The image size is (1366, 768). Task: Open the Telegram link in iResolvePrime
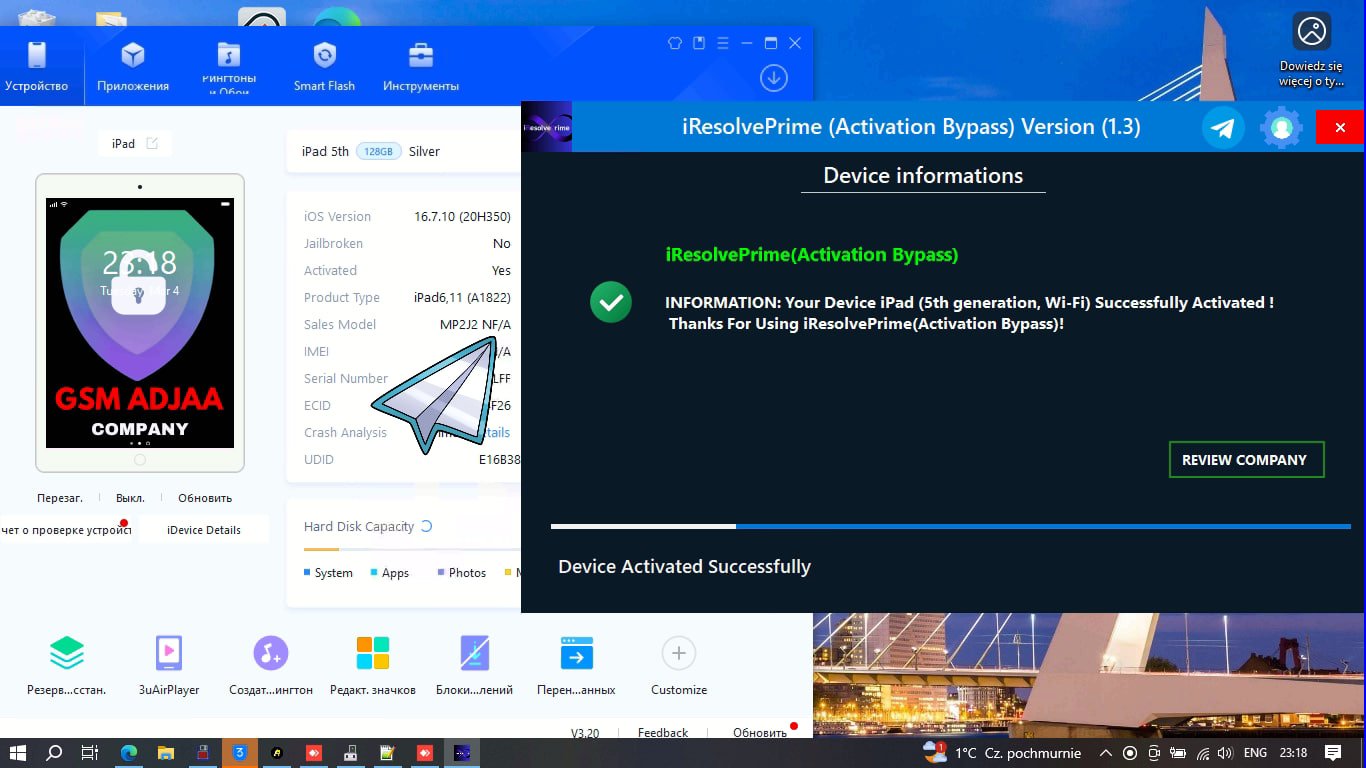[x=1223, y=127]
